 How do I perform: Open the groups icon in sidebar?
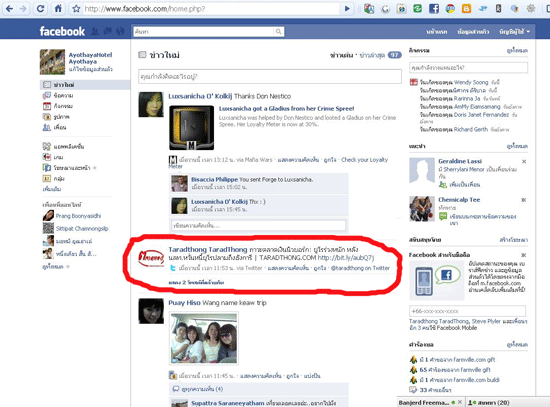point(47,178)
